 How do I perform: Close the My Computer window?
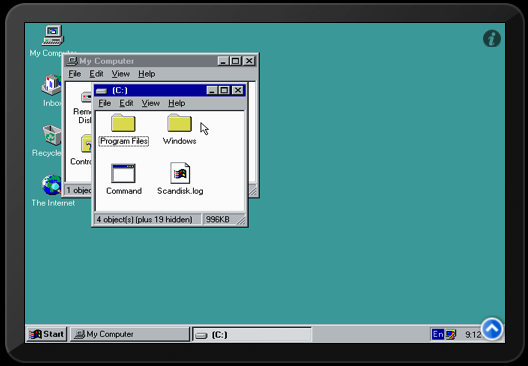coord(249,61)
